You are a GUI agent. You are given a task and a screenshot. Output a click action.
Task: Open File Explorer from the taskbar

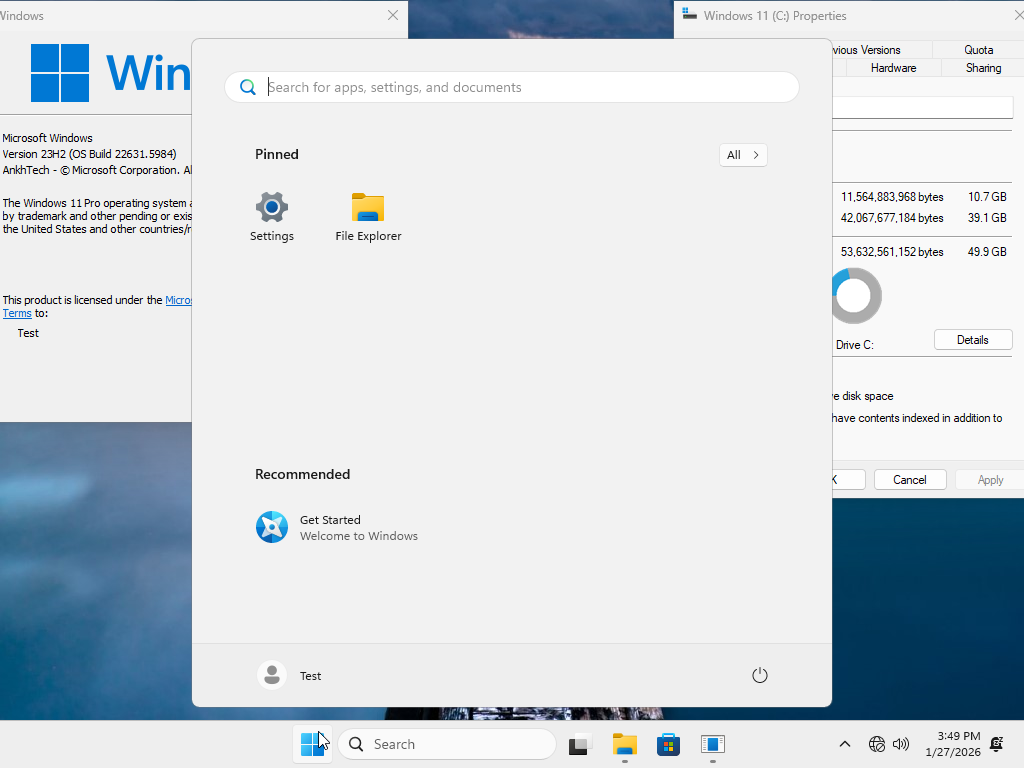point(624,744)
